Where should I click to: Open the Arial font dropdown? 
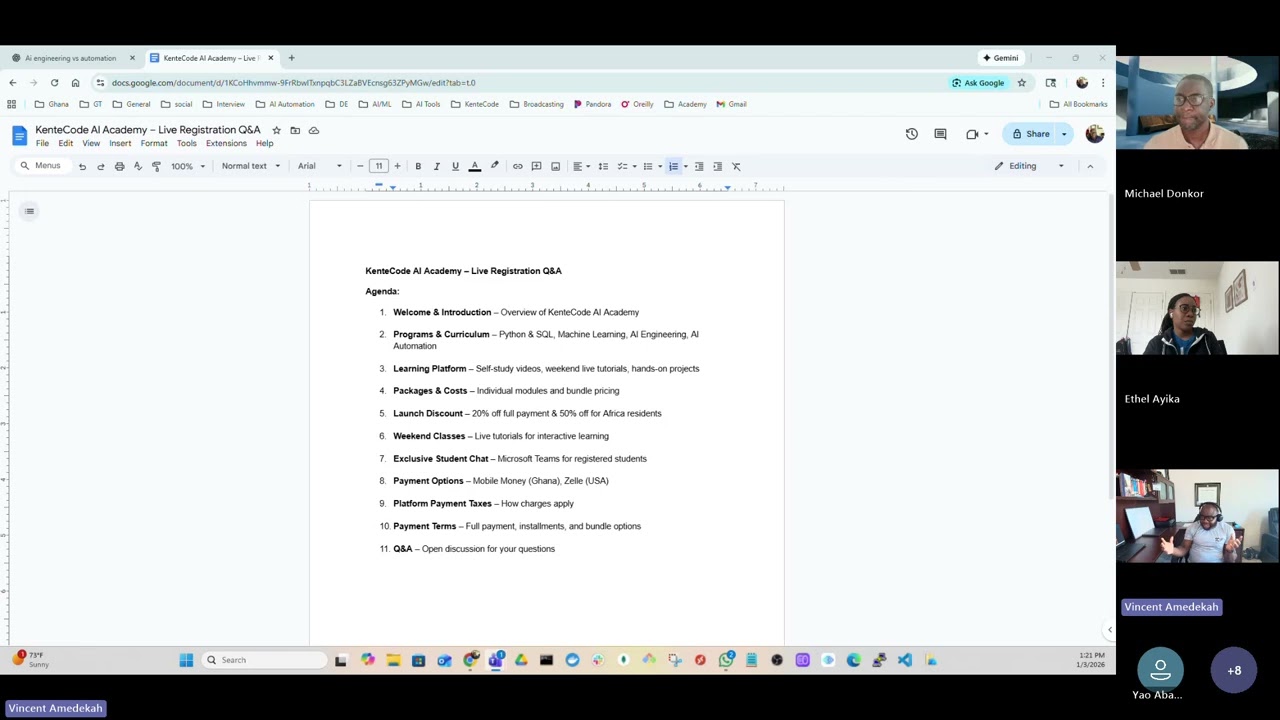coord(320,166)
